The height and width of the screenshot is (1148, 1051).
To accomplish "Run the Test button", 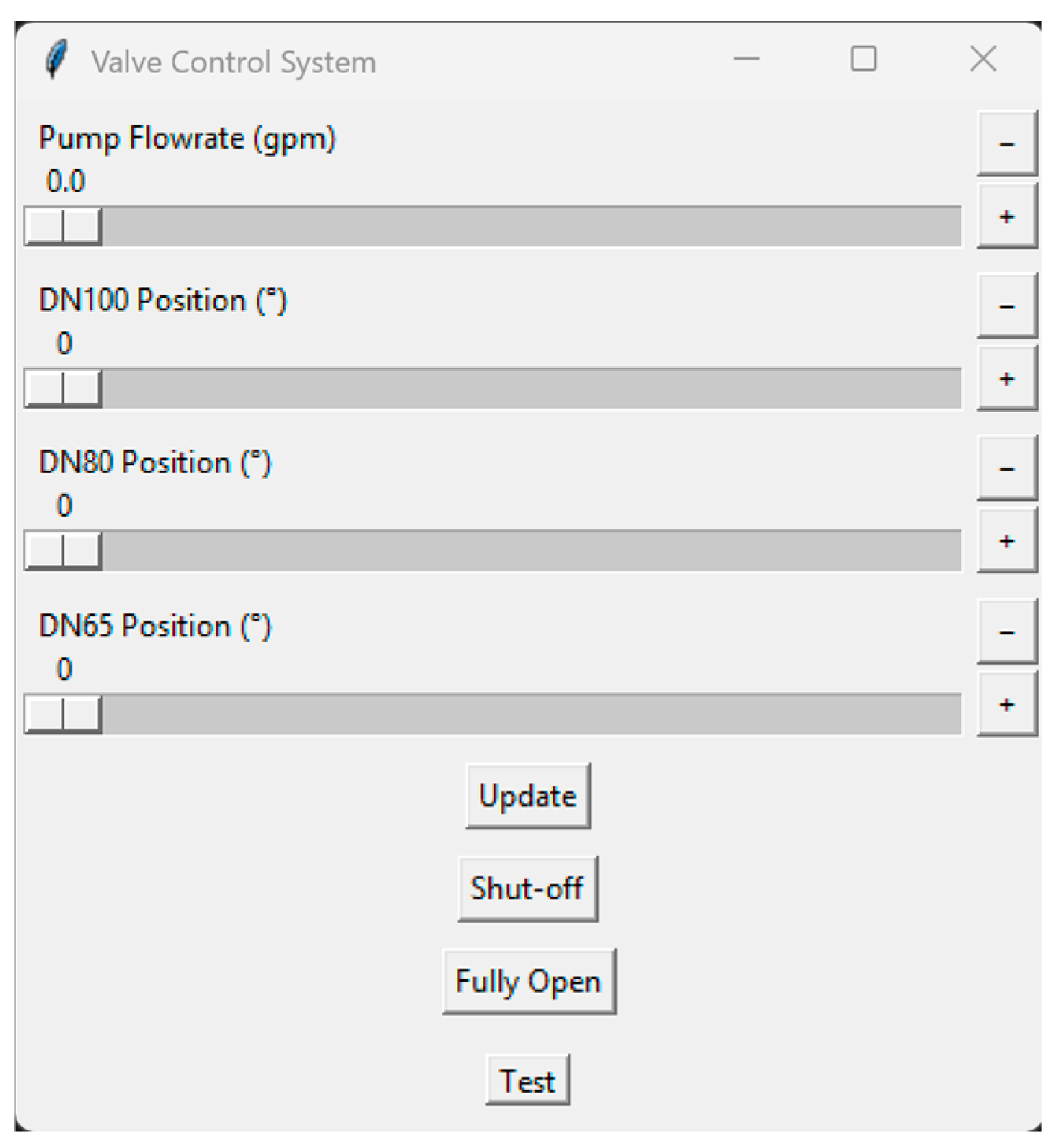I will point(527,1080).
